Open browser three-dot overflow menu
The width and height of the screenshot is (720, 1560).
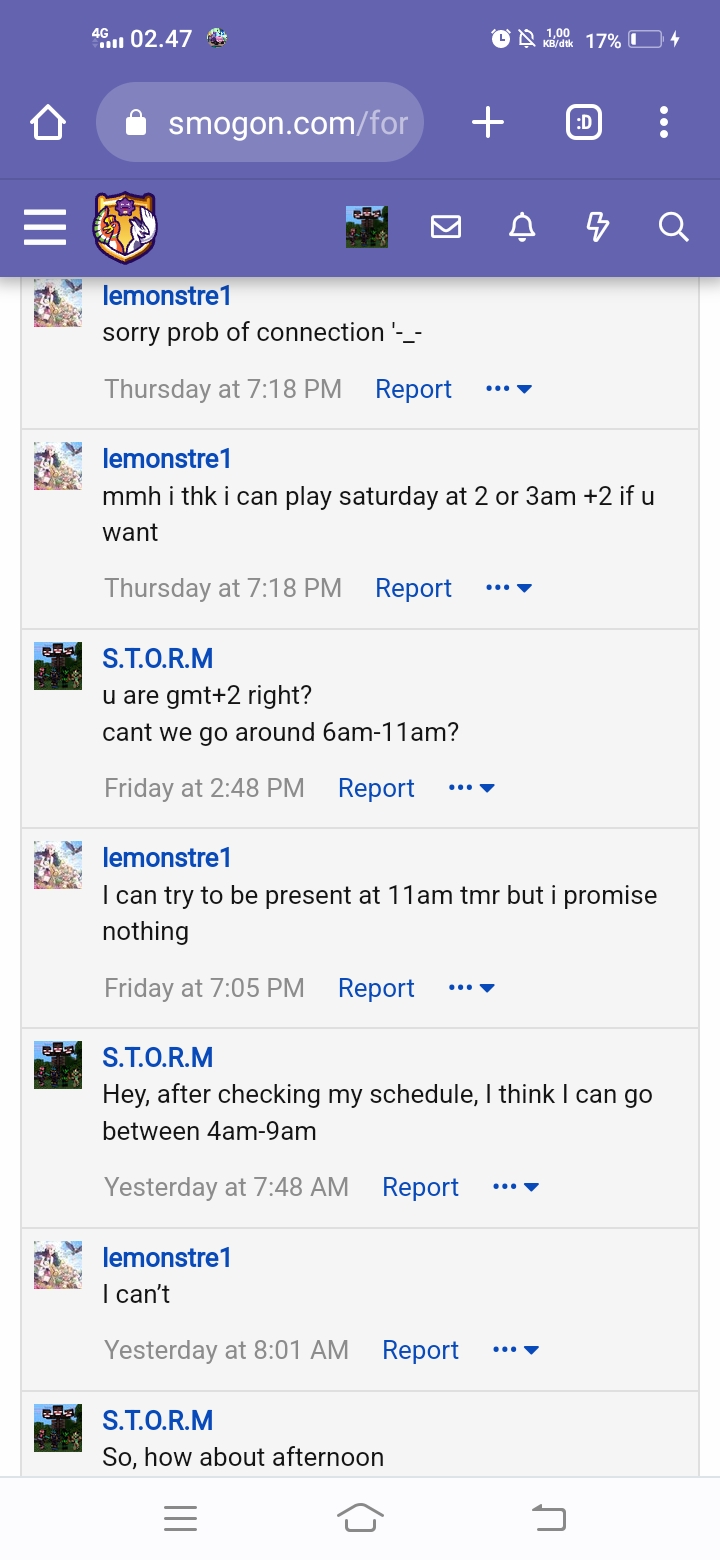(664, 123)
